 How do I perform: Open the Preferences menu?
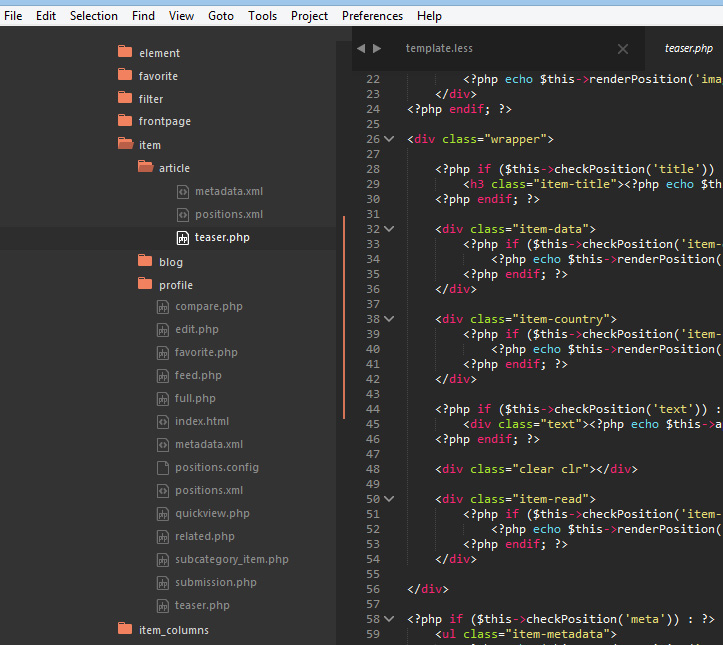[x=372, y=16]
